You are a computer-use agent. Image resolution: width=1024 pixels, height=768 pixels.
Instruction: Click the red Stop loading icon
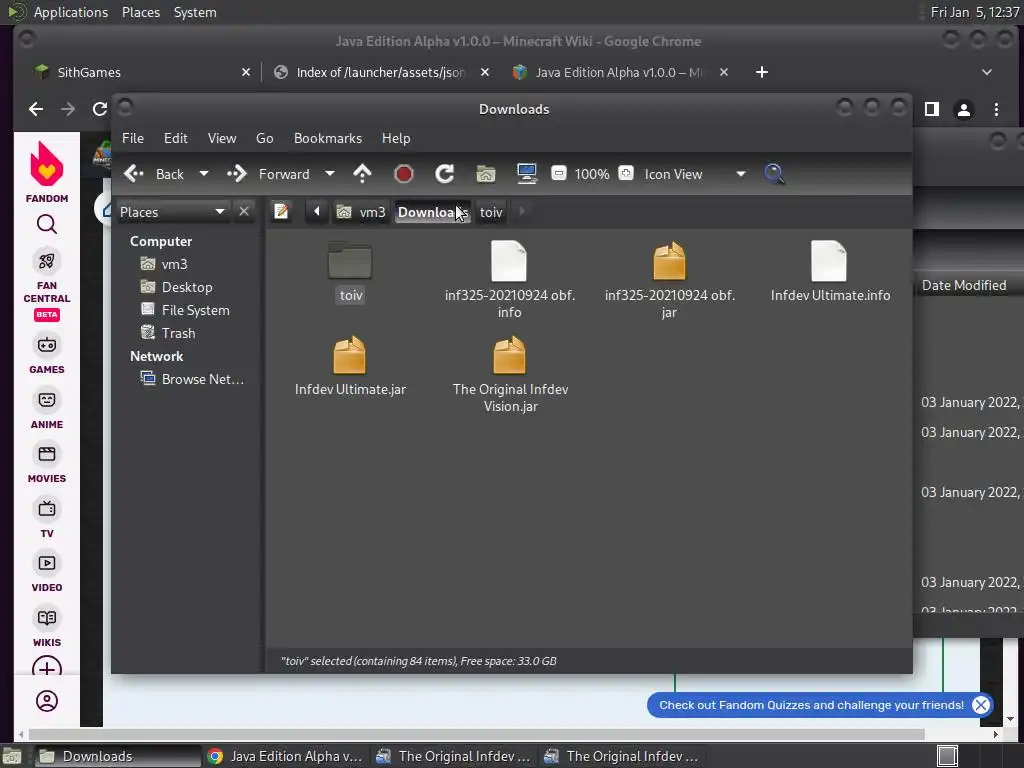[x=404, y=174]
